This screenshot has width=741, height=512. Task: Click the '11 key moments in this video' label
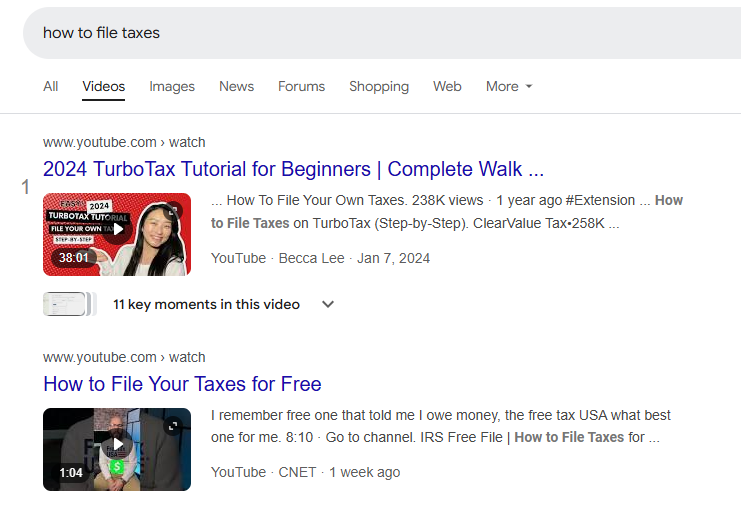click(x=207, y=304)
